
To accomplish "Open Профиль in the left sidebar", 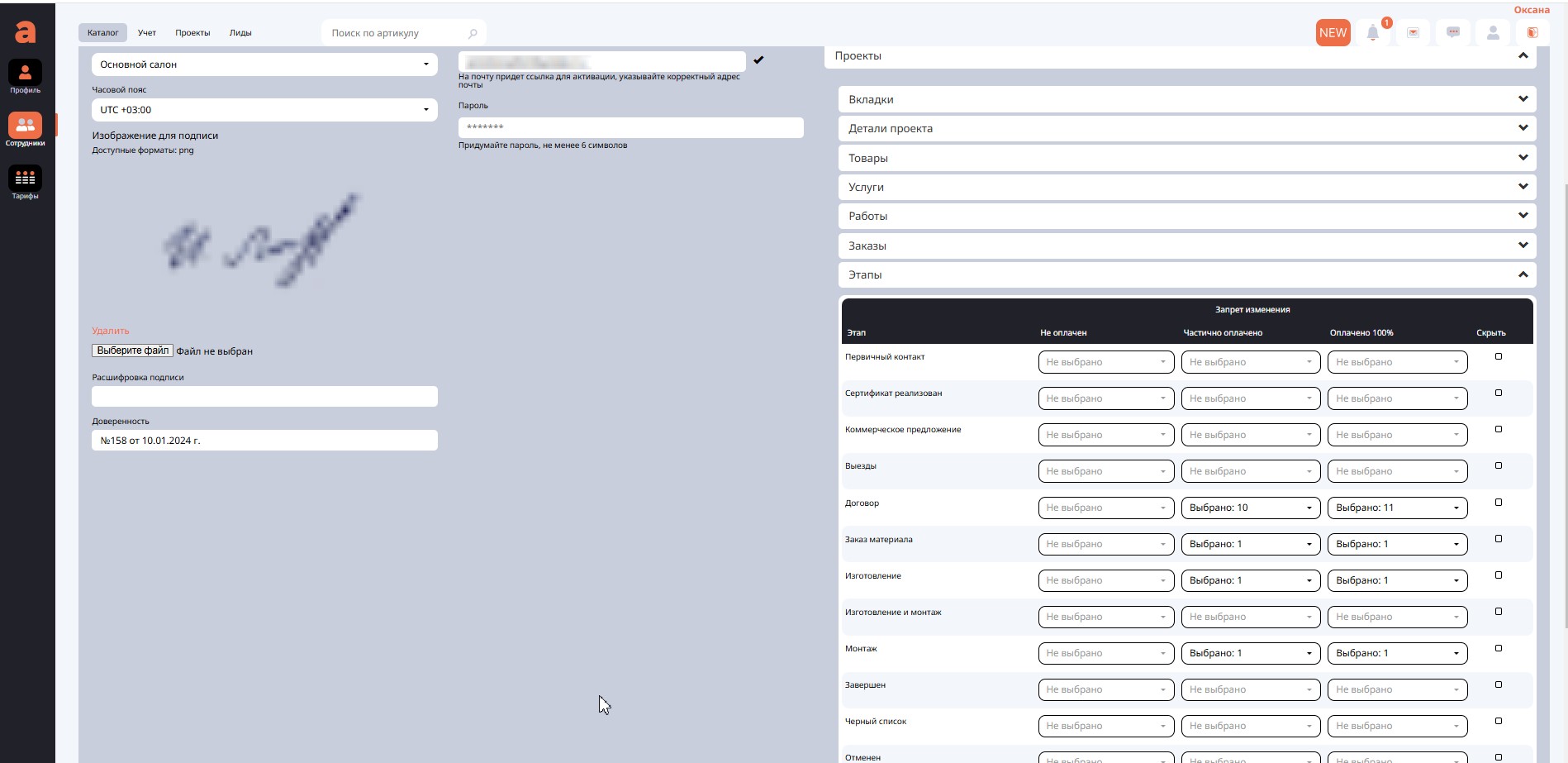I will [x=25, y=77].
